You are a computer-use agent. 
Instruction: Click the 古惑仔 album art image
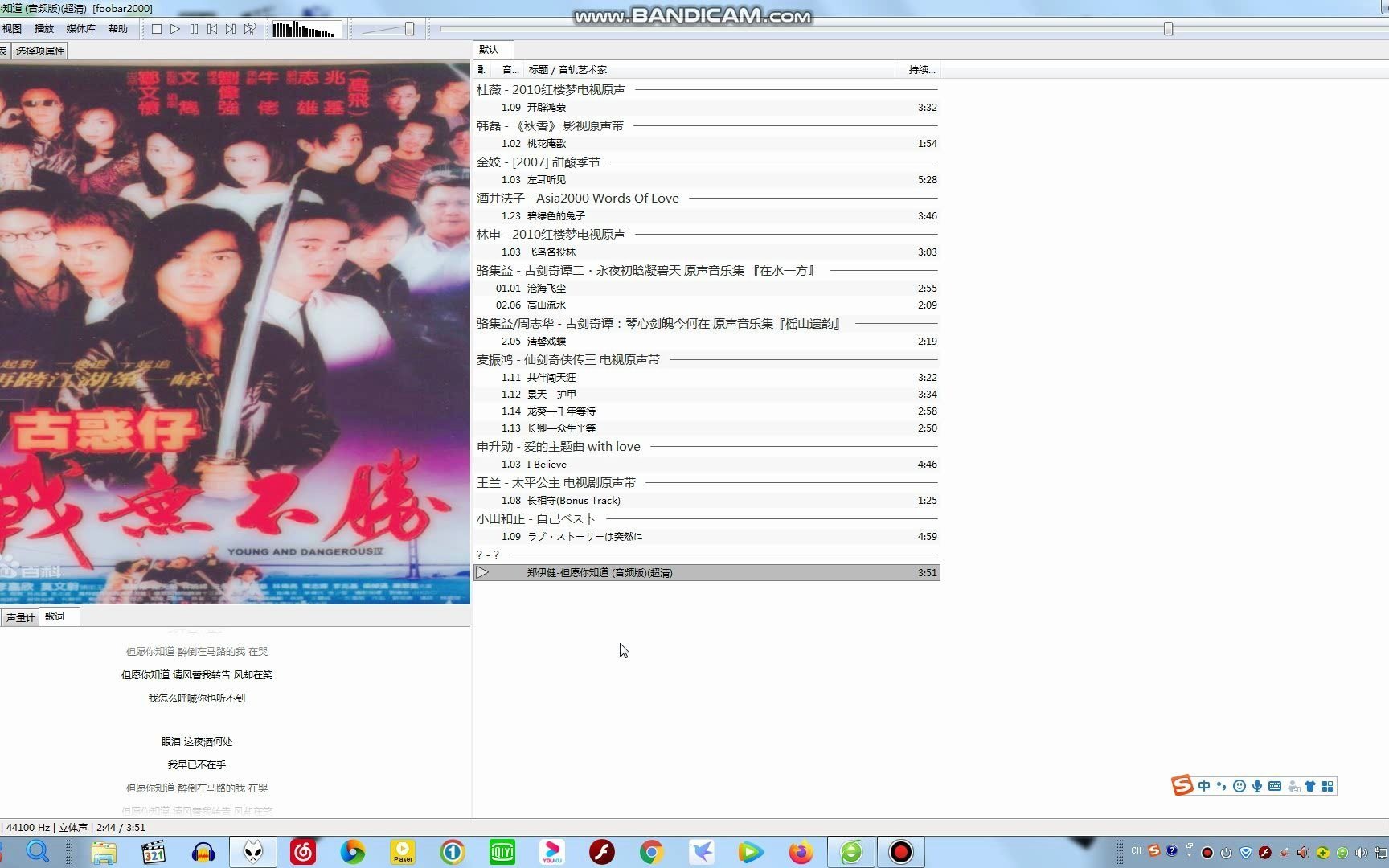[x=235, y=333]
